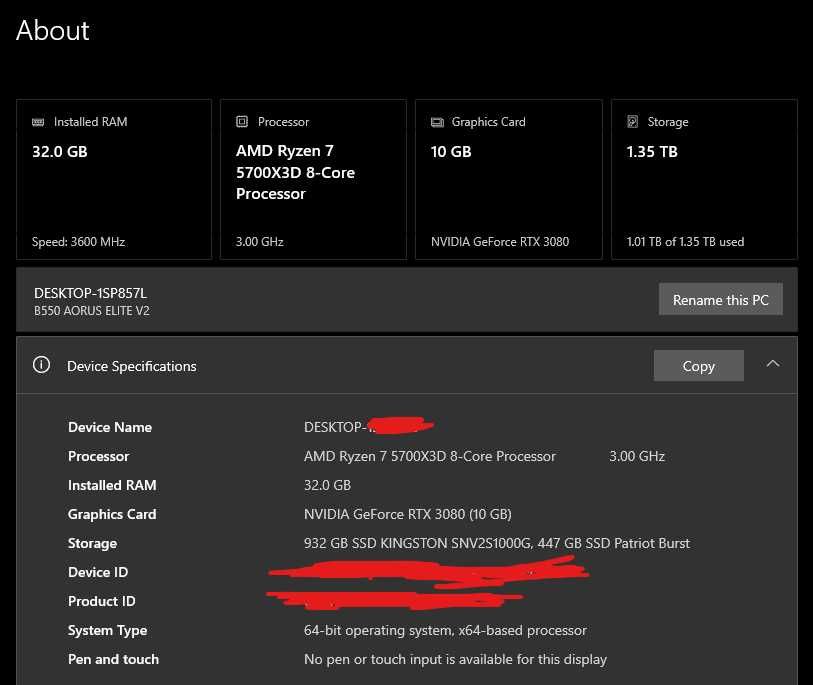Select the 32.0 GB value in specifications
This screenshot has height=685, width=813.
coord(327,485)
